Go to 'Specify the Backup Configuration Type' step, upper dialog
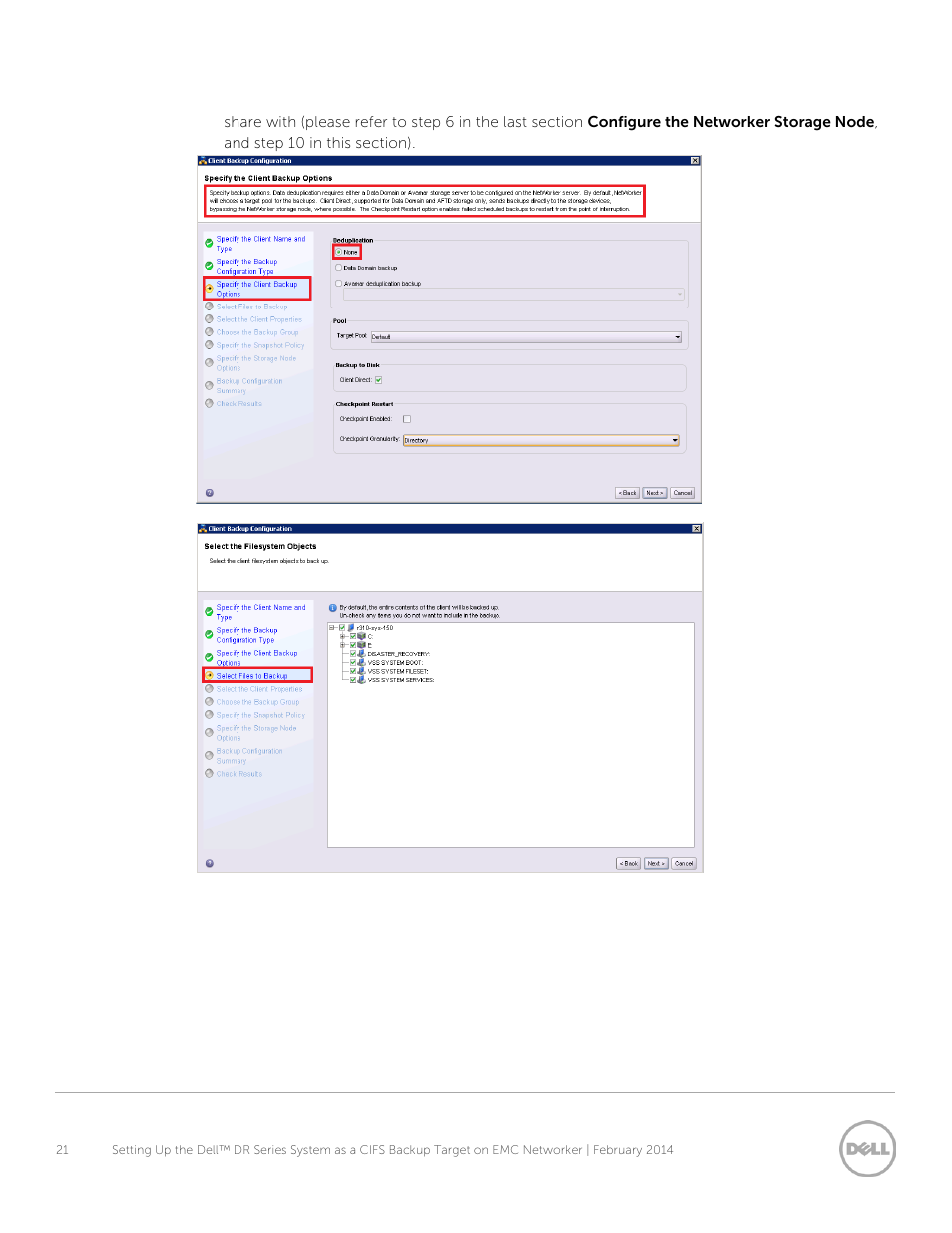The width and height of the screenshot is (952, 1233). [x=246, y=267]
